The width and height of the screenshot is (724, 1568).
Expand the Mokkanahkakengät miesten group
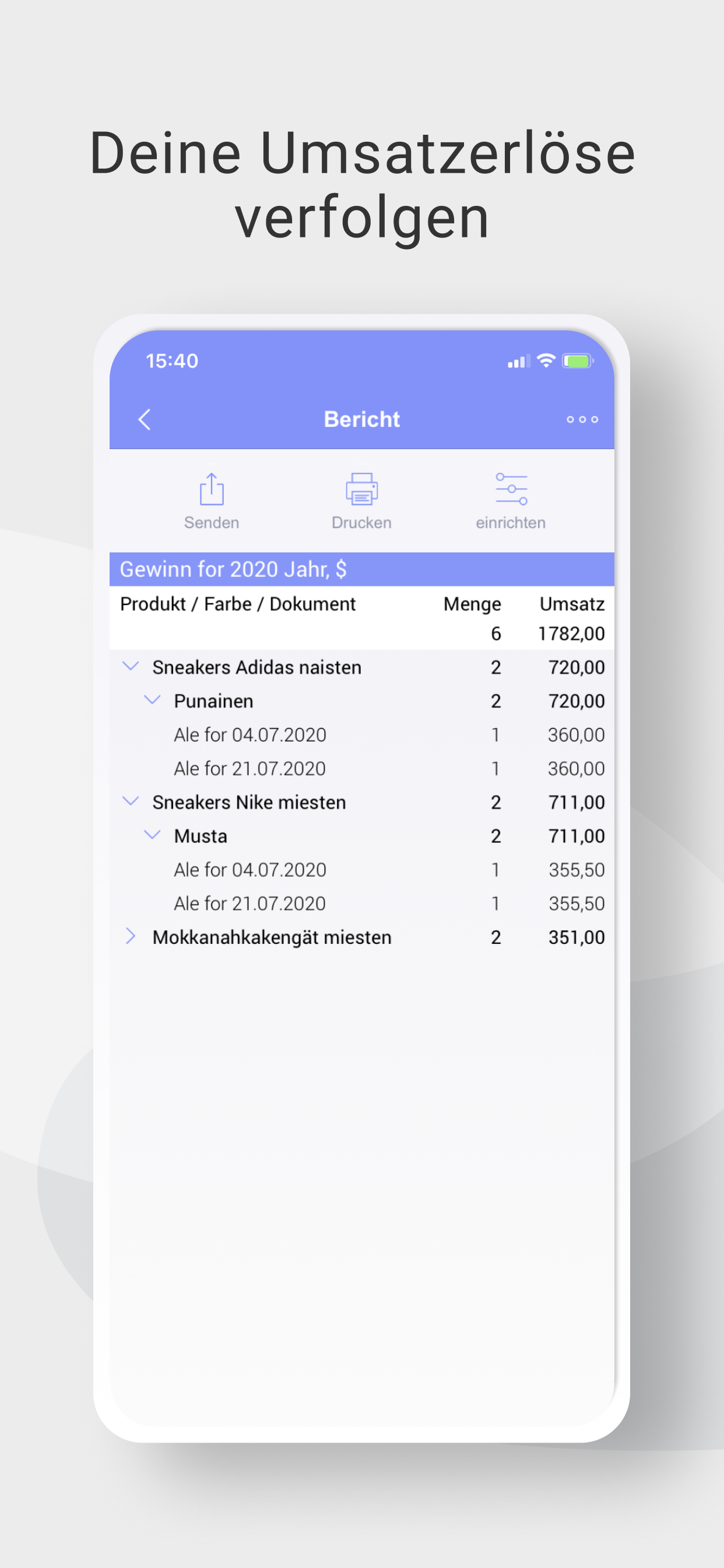130,936
